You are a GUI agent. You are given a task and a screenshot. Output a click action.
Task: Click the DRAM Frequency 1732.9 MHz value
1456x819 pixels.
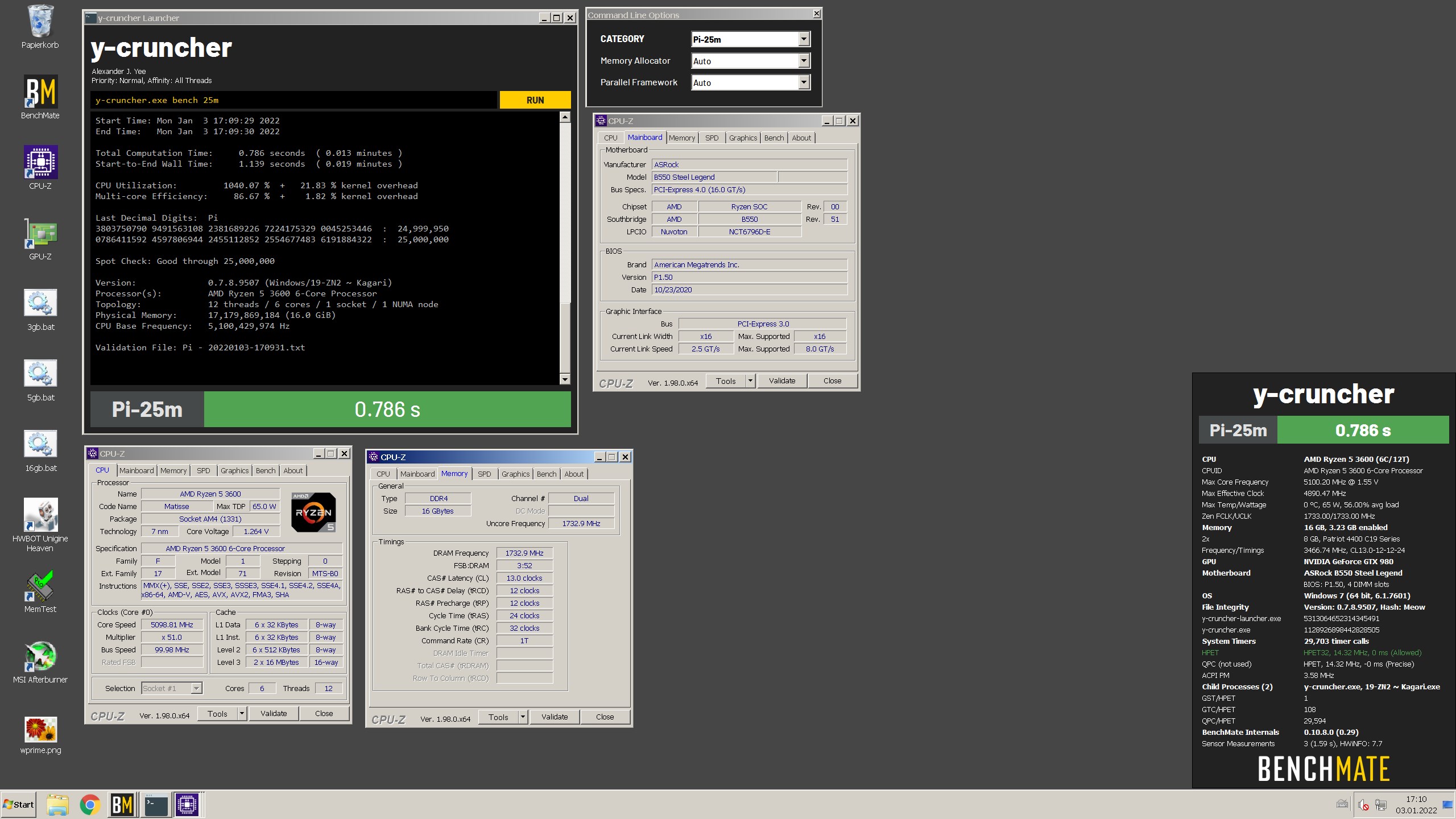click(524, 553)
